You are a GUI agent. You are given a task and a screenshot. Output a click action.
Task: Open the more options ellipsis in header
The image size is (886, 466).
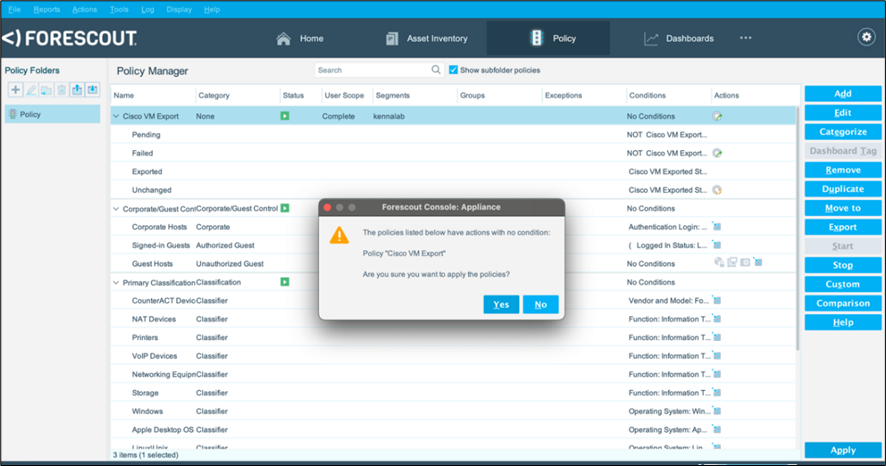pos(746,38)
